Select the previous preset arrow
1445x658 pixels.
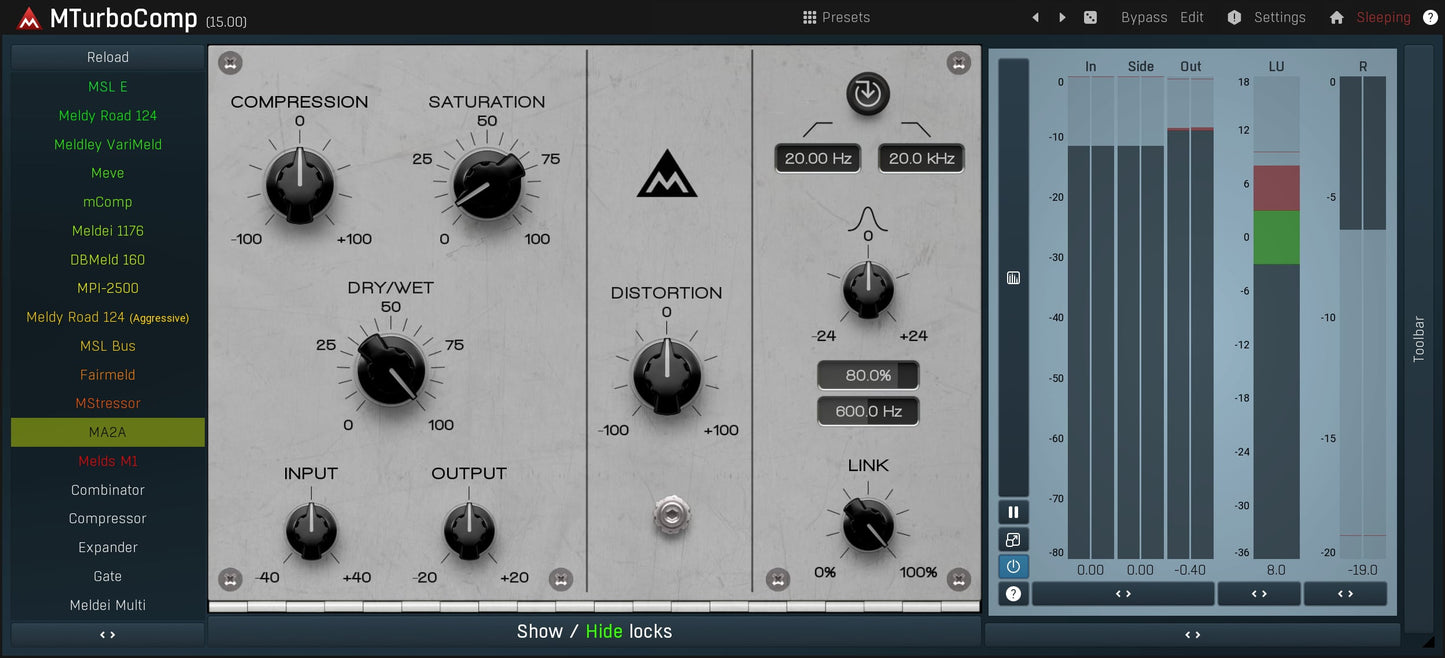(1035, 17)
